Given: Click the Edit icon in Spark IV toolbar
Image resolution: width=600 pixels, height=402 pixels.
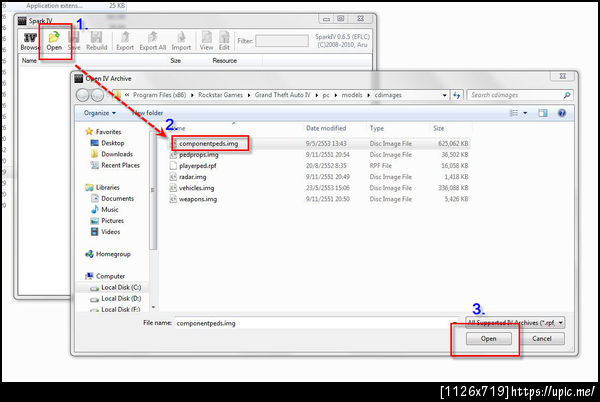Looking at the screenshot, I should (224, 42).
